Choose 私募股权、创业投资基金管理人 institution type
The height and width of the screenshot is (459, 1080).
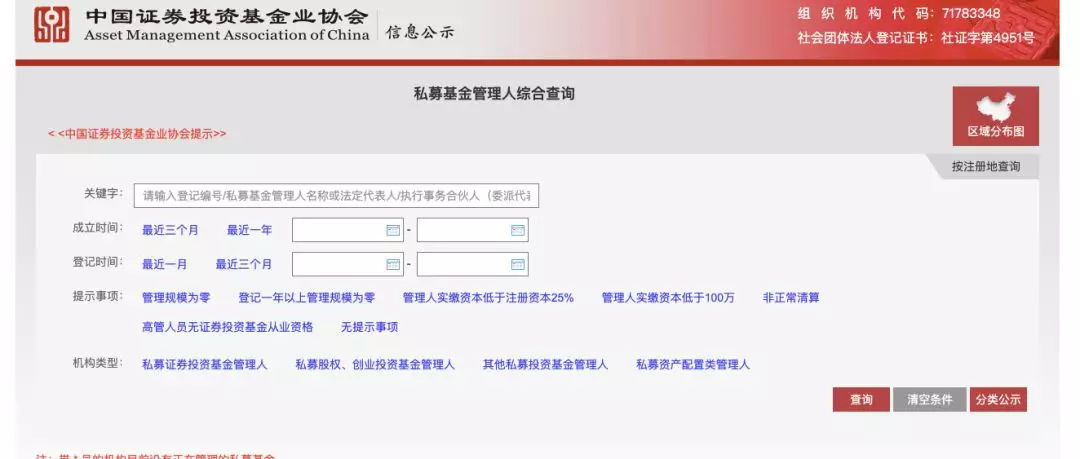point(375,365)
